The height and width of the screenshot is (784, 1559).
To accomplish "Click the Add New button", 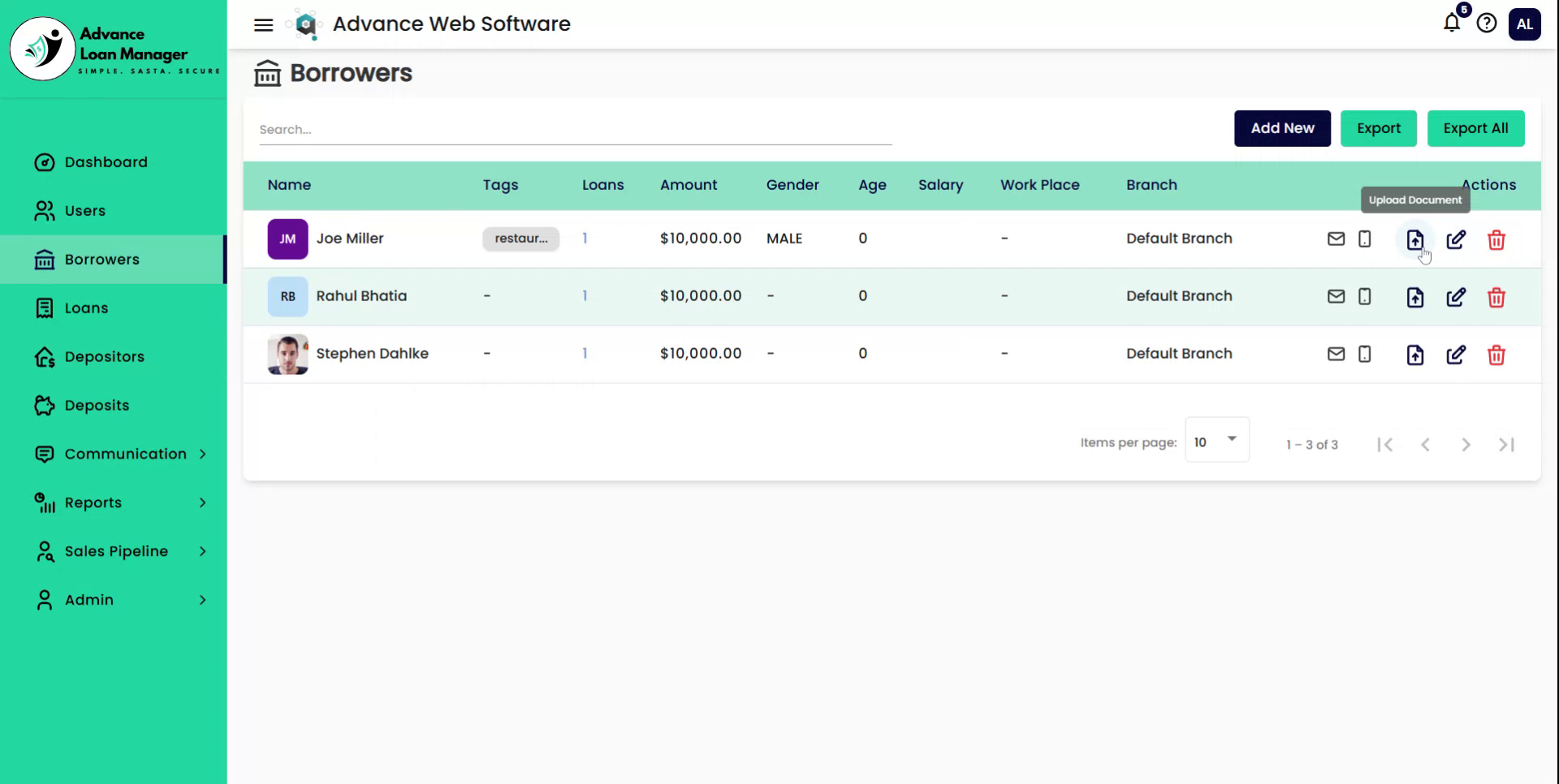I will tap(1281, 128).
